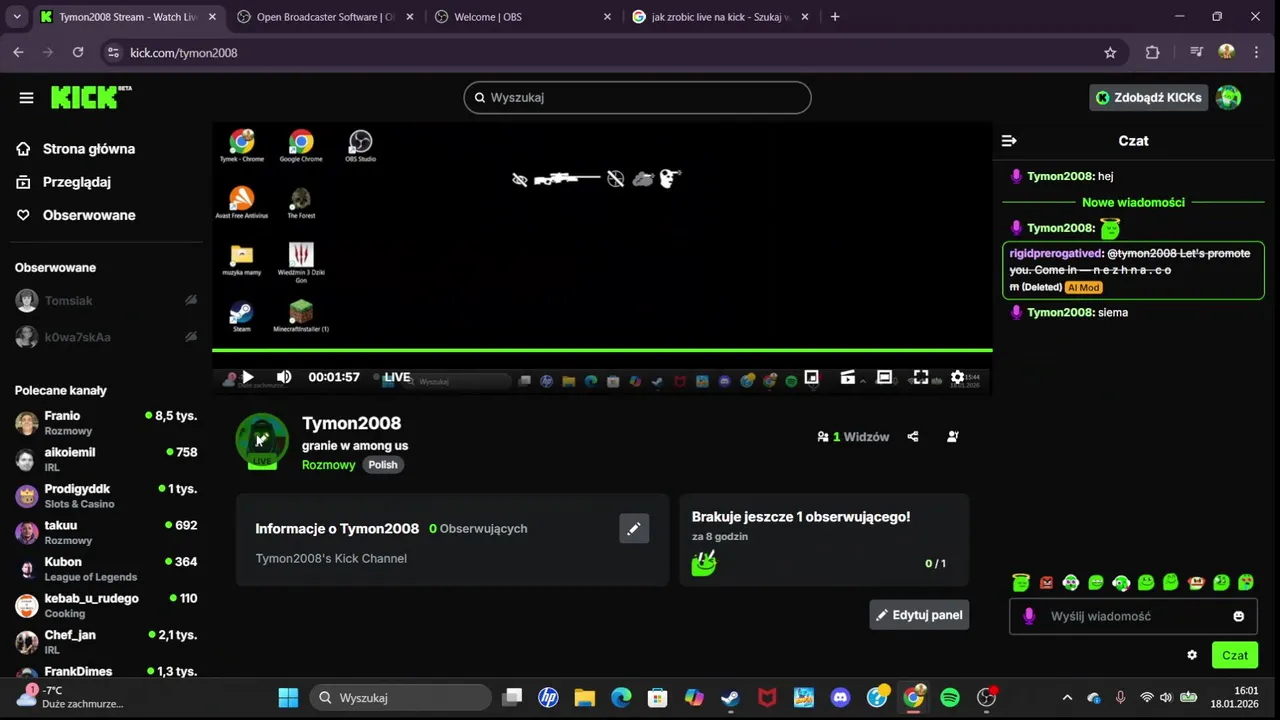Viewport: 1280px width, 720px height.
Task: Open Discord from the taskbar
Action: point(840,697)
